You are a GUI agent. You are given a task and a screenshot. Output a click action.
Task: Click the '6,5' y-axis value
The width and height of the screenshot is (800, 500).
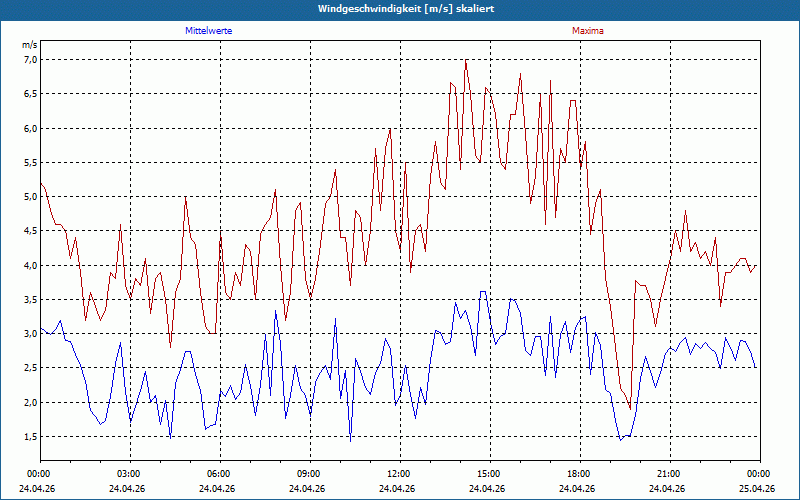point(31,94)
